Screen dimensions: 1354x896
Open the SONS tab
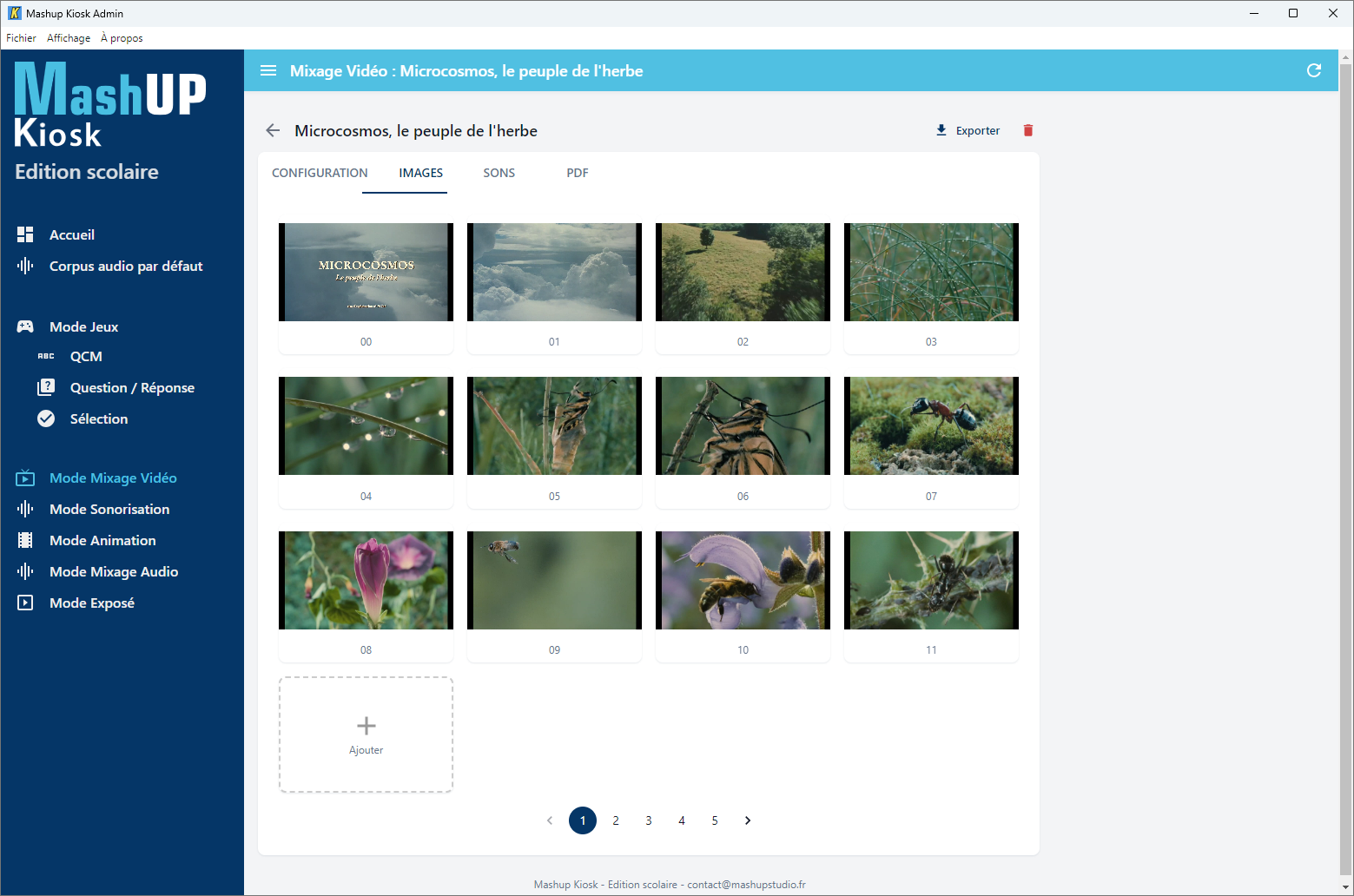click(x=499, y=173)
